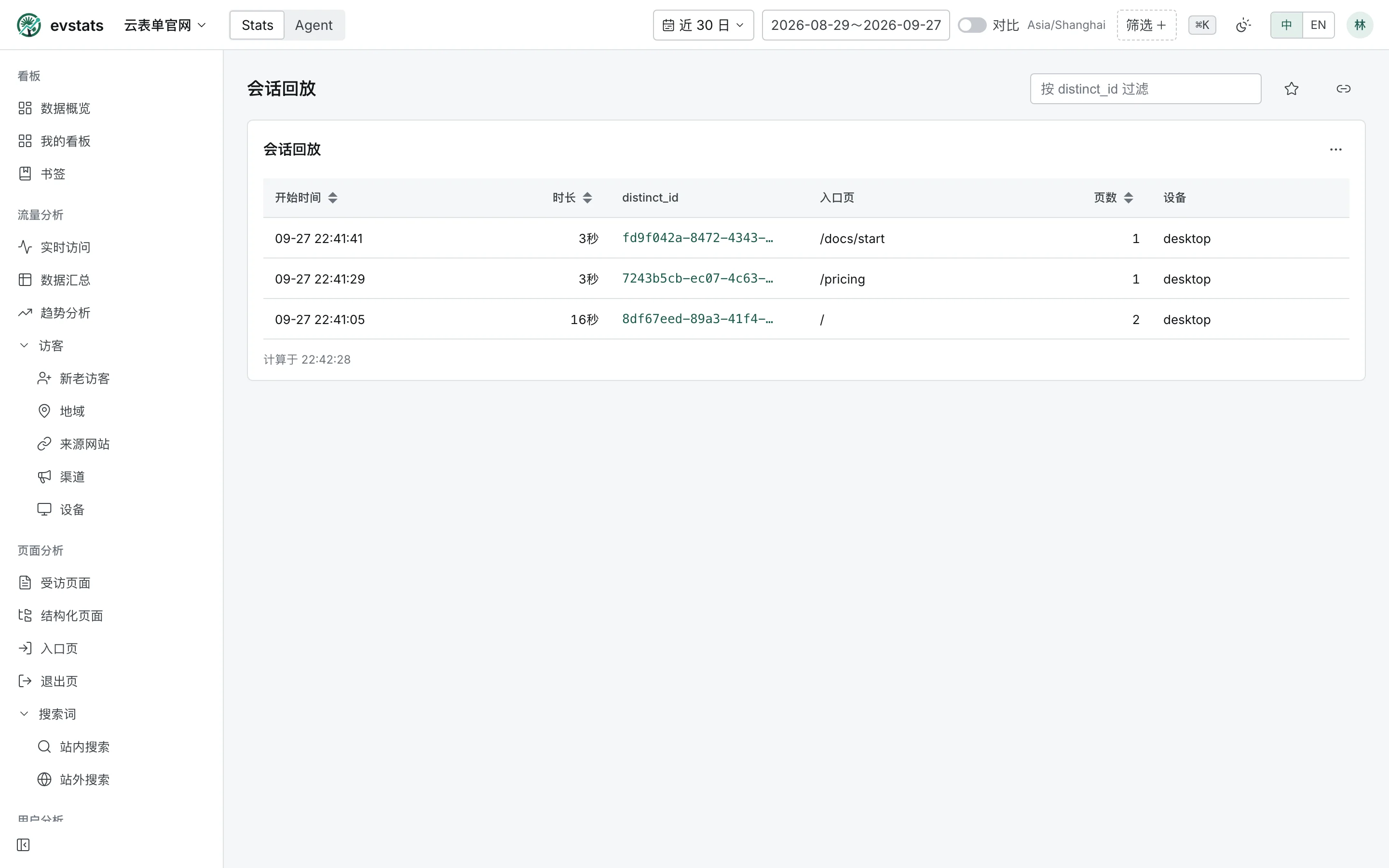Open session 7243b5cb-ec07-4c63 link
The image size is (1389, 868).
(x=697, y=278)
